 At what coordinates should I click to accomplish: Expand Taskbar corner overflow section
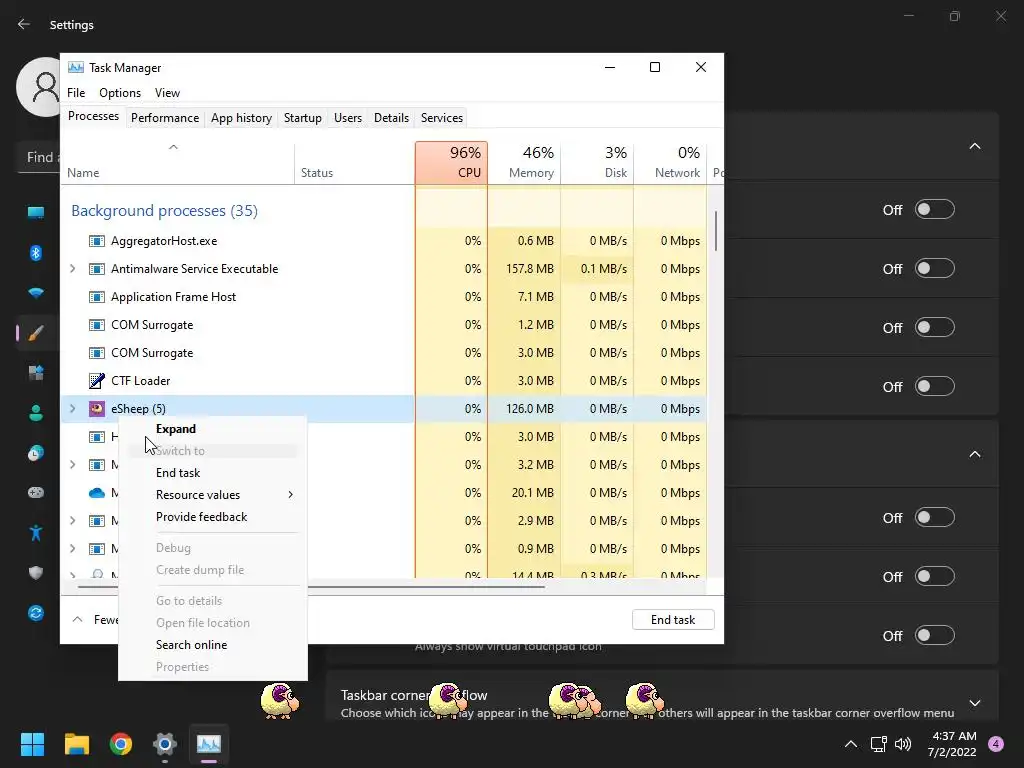click(x=975, y=703)
